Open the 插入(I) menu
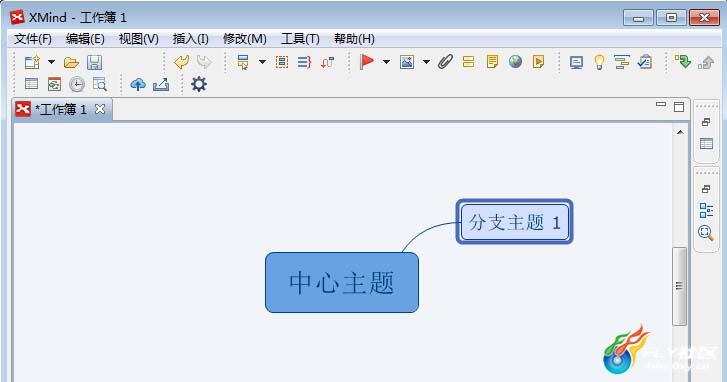Viewport: 727px width, 382px height. (x=191, y=39)
